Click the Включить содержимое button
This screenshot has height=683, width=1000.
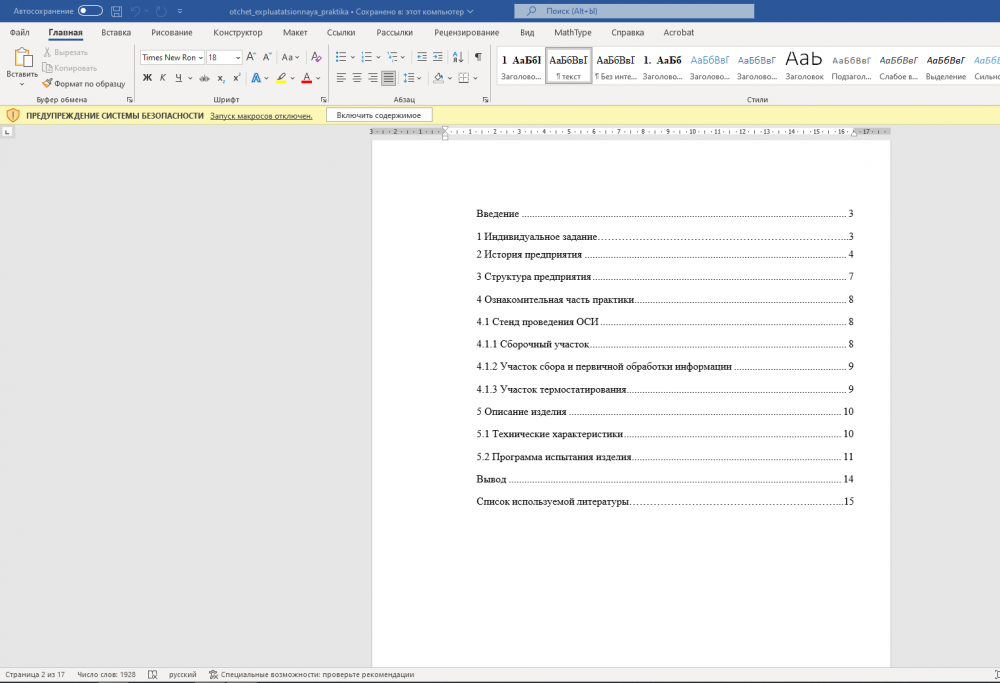click(379, 116)
